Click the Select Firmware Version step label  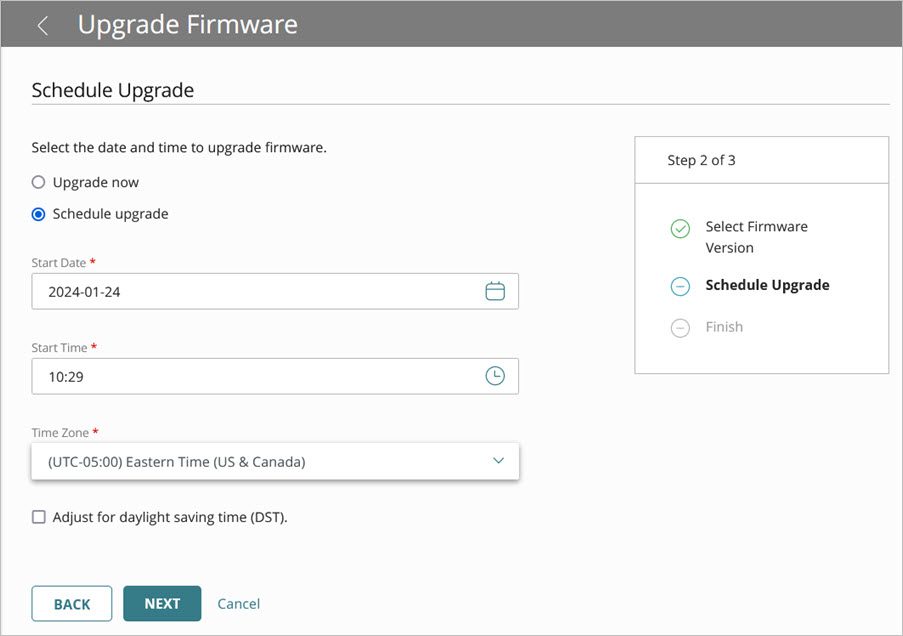point(756,237)
